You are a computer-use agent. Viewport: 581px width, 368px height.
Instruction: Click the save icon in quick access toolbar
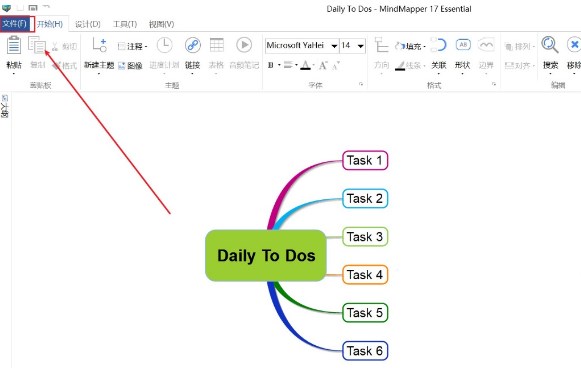tap(33, 7)
